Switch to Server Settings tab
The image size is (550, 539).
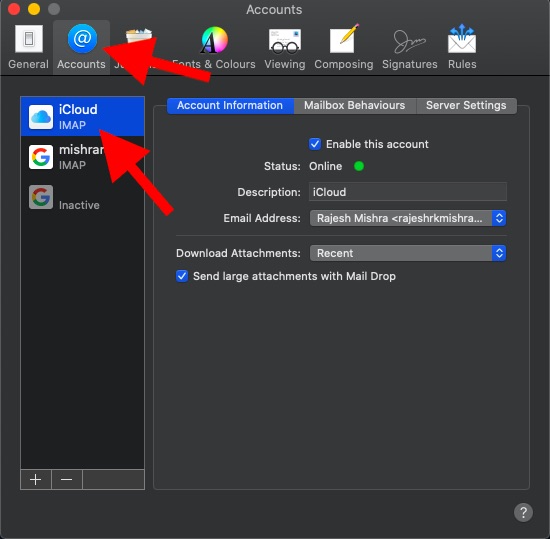(x=466, y=106)
